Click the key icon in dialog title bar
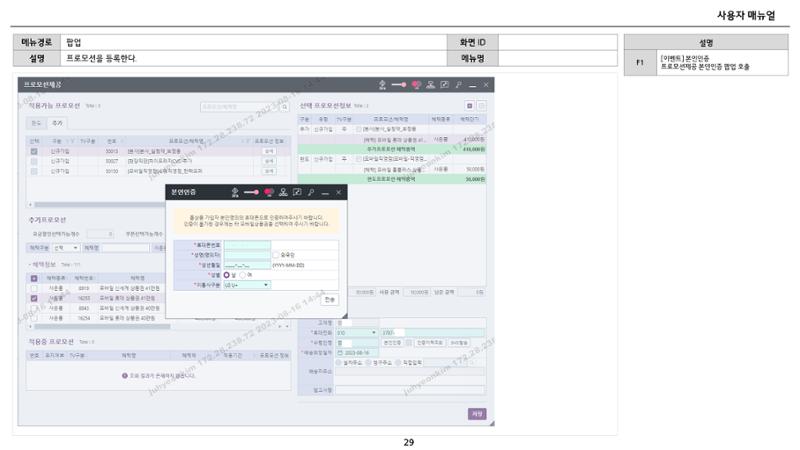 [x=311, y=192]
